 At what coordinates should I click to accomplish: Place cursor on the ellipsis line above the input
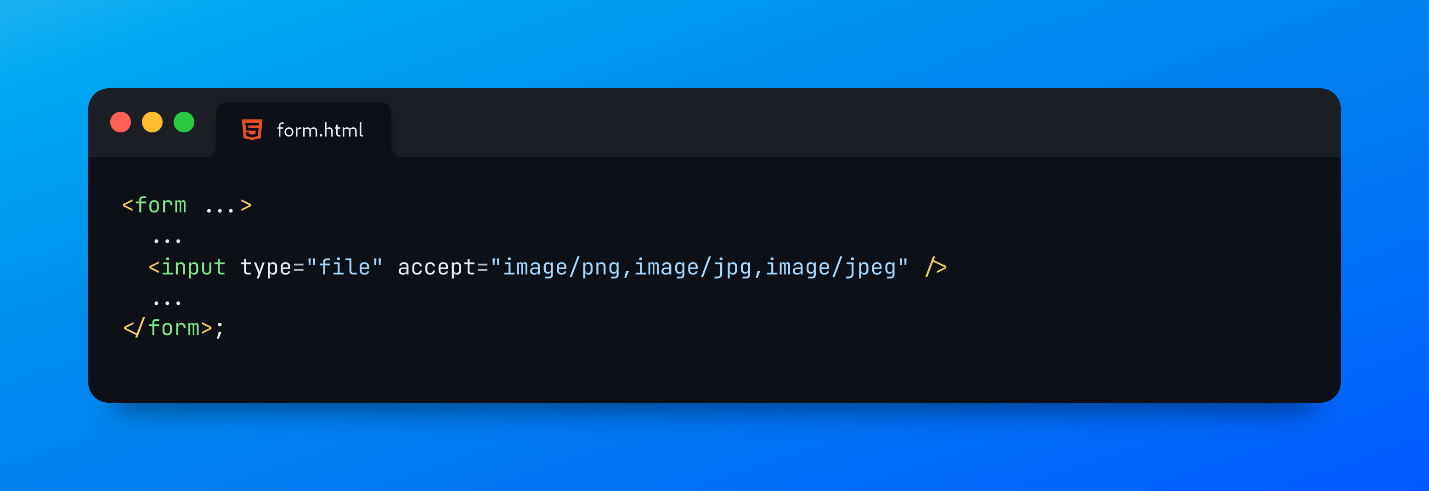click(x=167, y=238)
